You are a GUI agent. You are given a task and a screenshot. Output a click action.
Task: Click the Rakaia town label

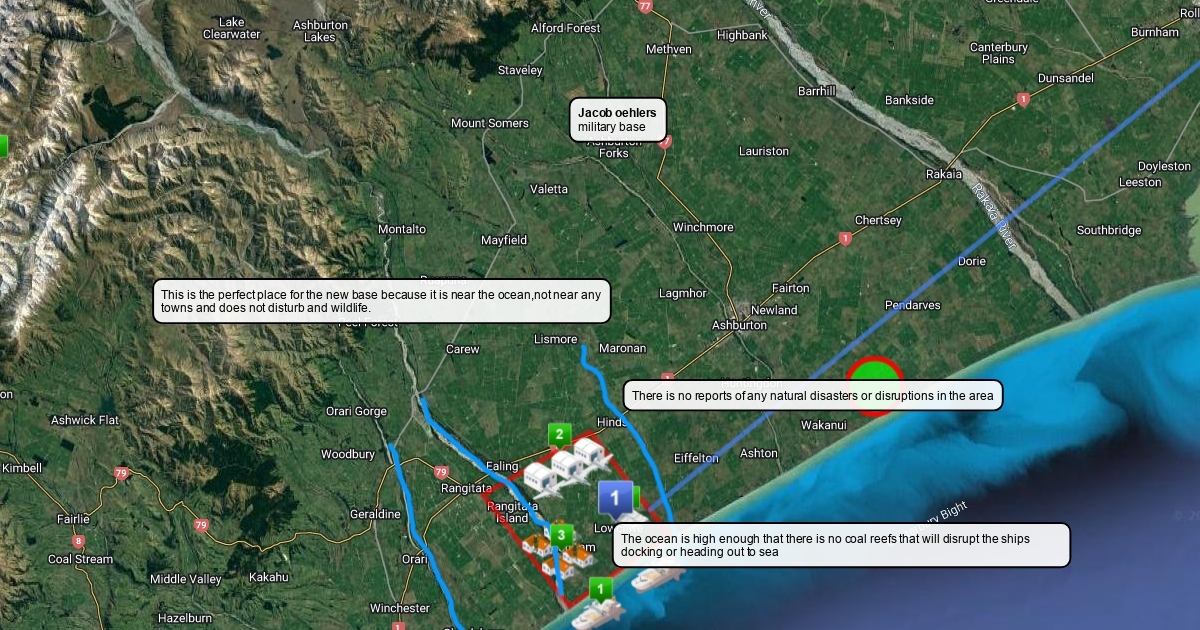(944, 174)
